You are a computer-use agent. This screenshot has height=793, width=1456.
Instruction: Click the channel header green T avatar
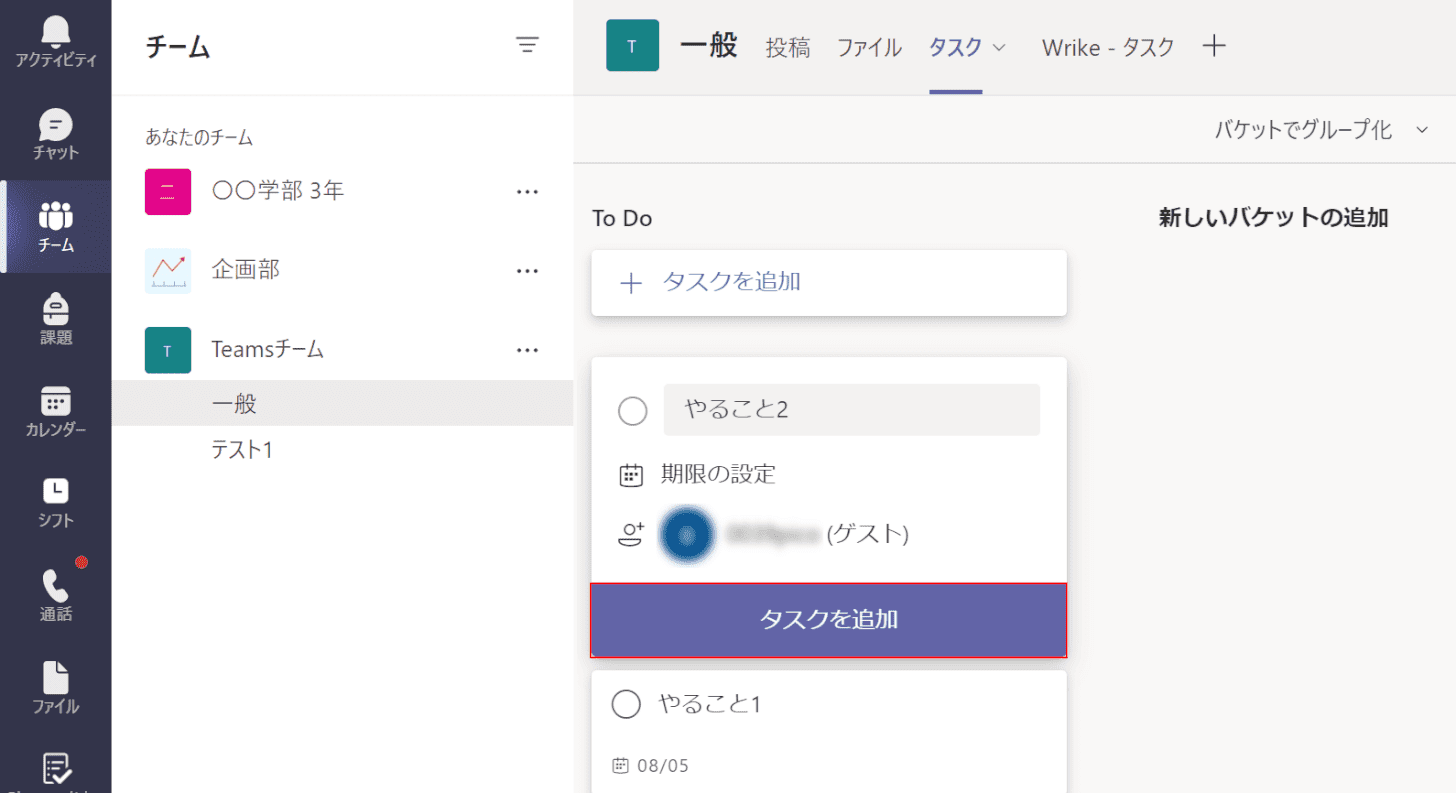click(x=632, y=46)
